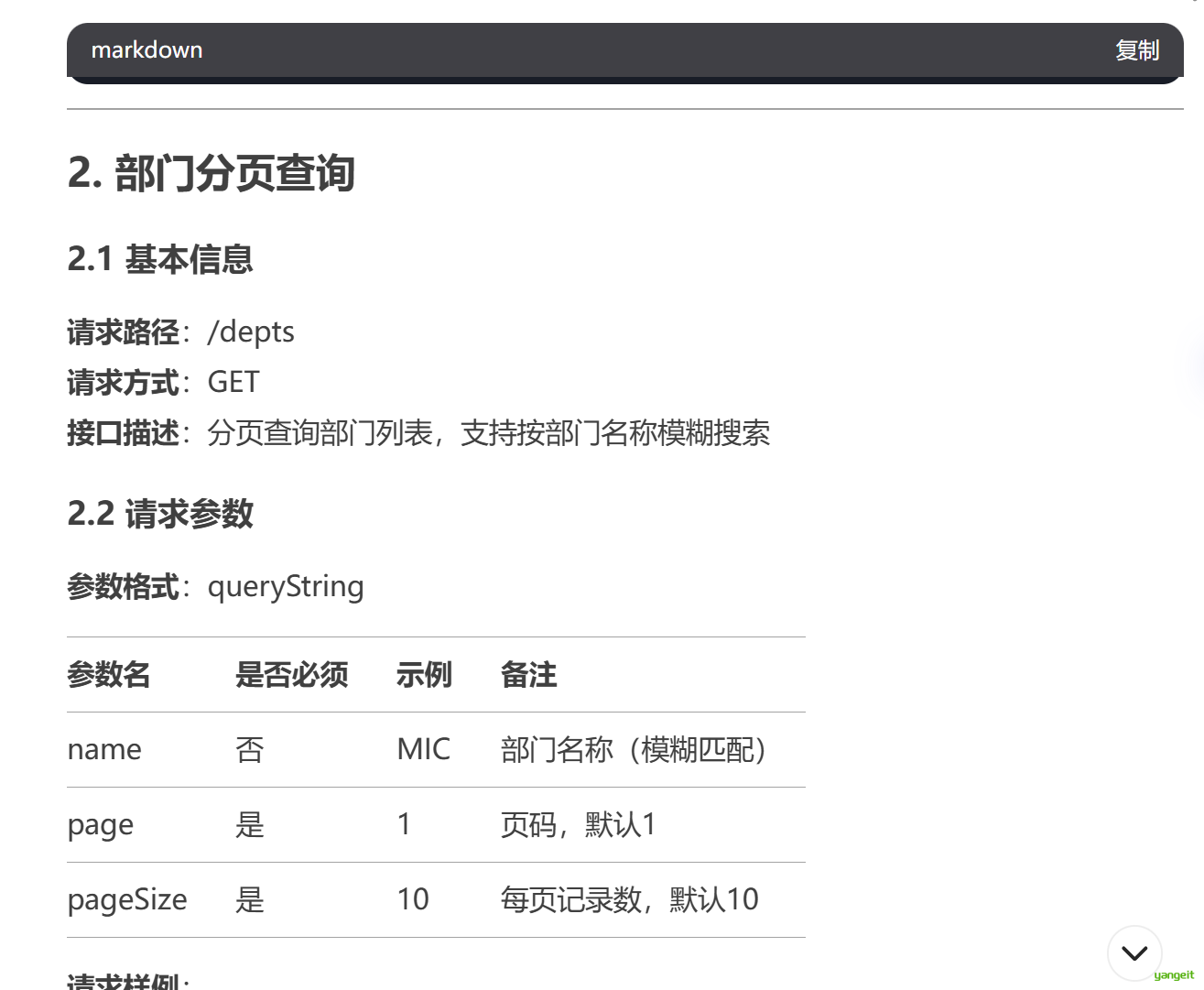Click the 是 cell in page row
The image size is (1204, 990).
[250, 825]
